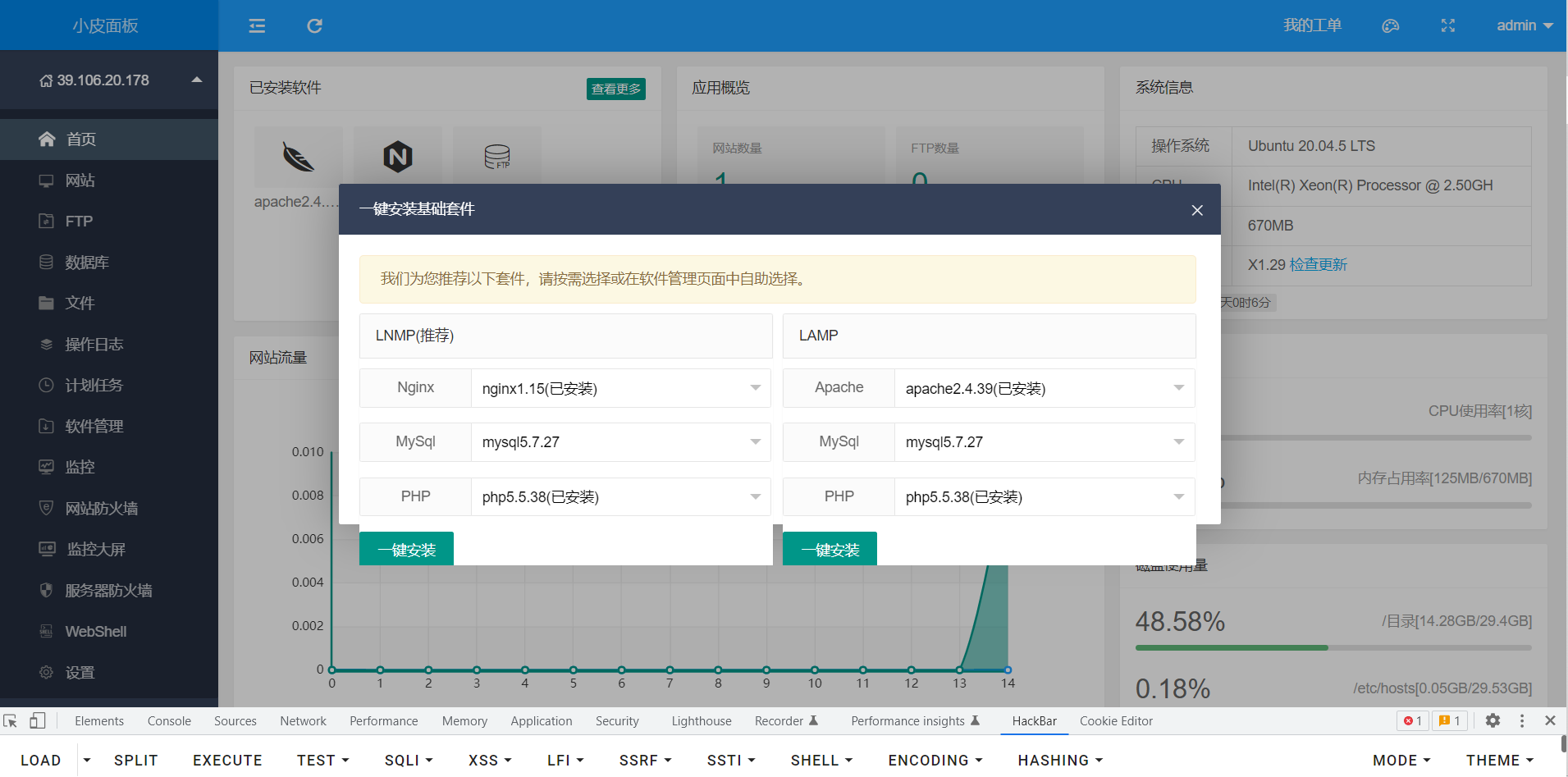Open 我的工单 in top bar
The width and height of the screenshot is (1568, 777).
pos(1312,25)
